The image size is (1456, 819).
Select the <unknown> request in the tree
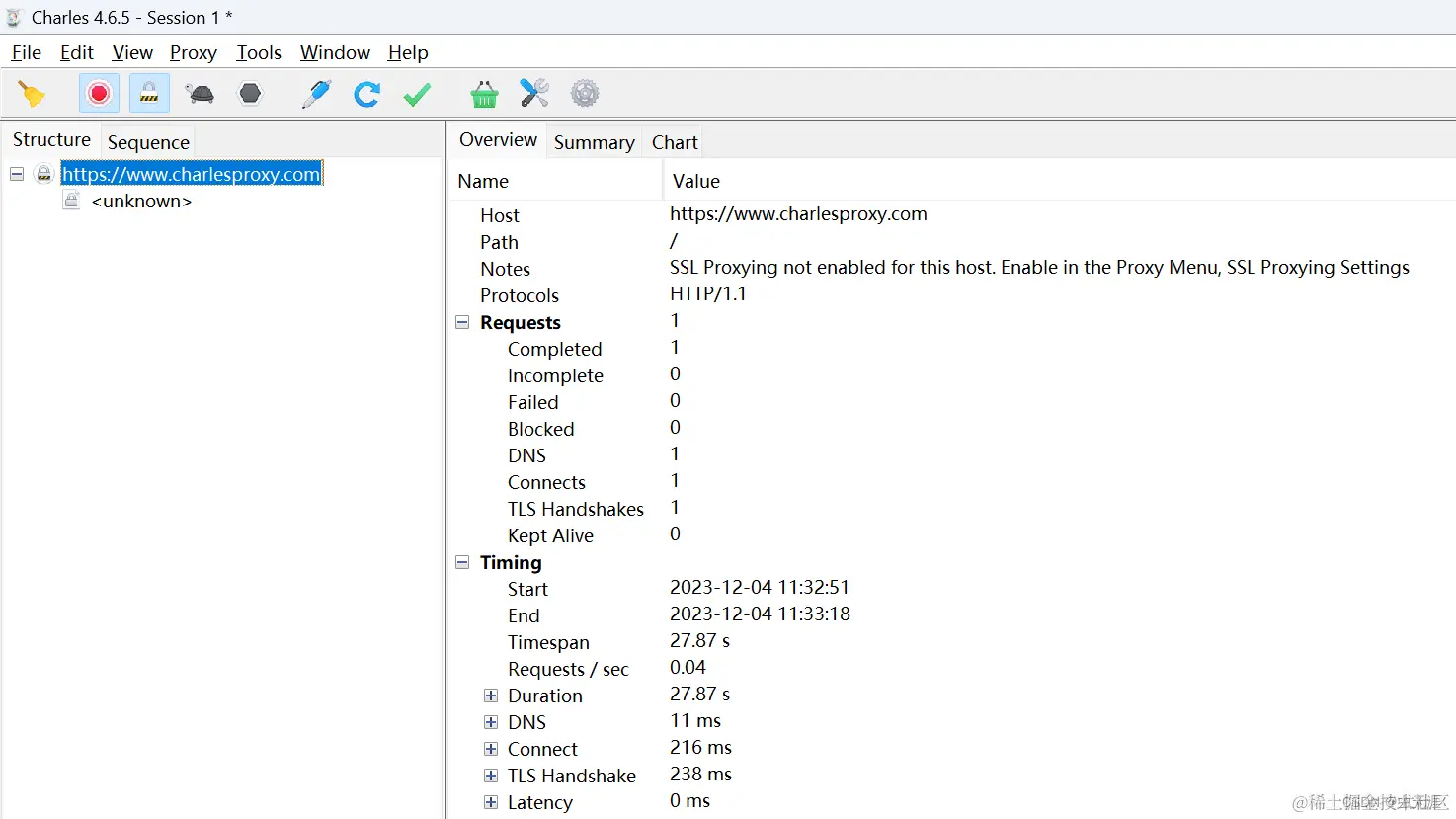click(x=141, y=201)
